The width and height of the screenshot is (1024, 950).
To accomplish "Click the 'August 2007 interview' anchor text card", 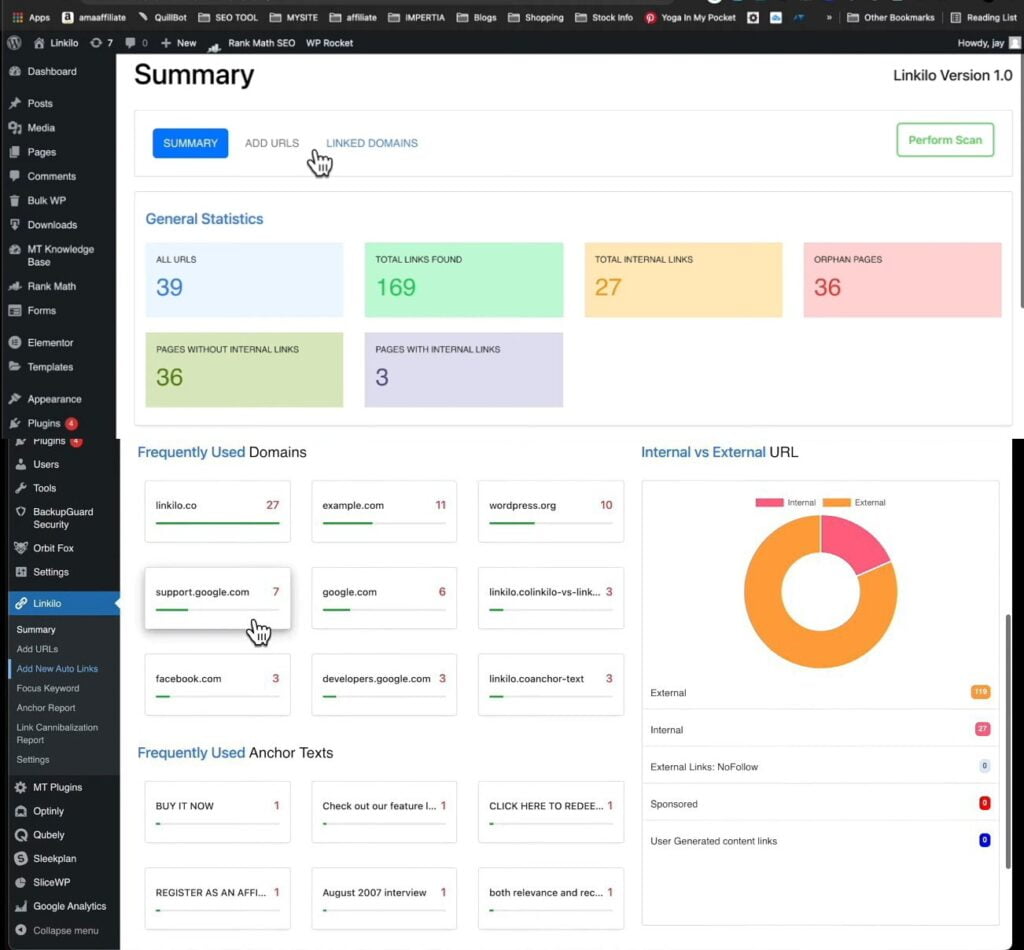I will tap(384, 898).
